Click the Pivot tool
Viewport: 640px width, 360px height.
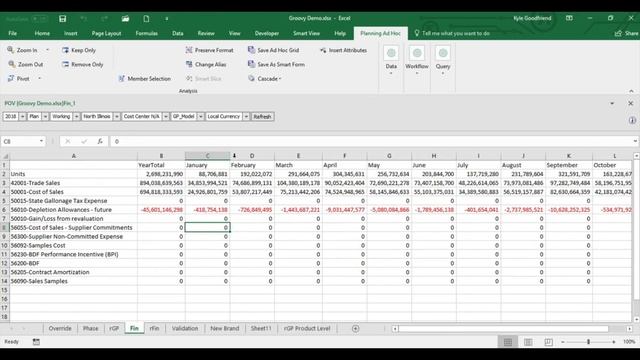pyautogui.click(x=19, y=79)
